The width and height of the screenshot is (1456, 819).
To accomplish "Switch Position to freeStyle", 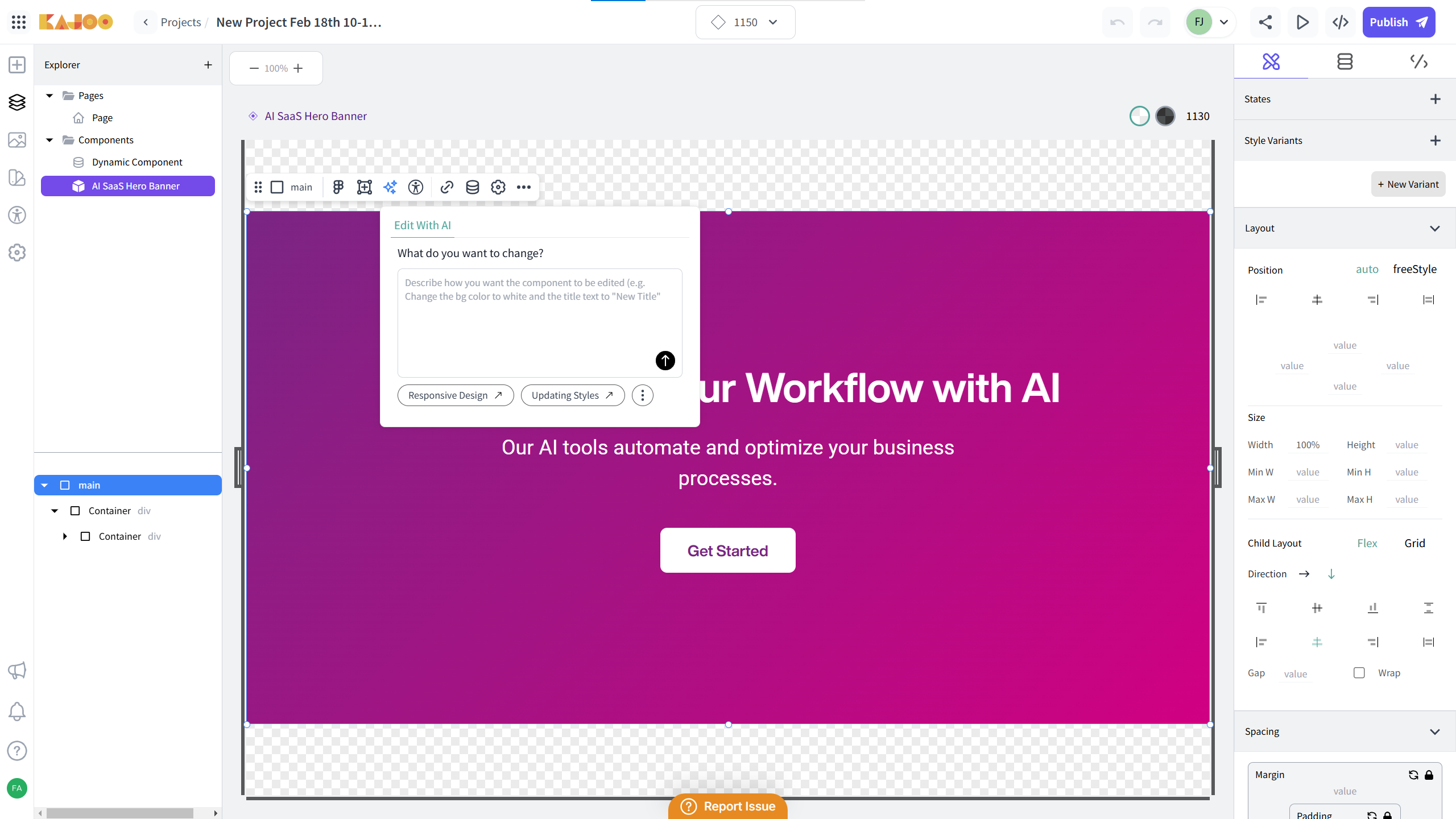I will pos(1414,269).
